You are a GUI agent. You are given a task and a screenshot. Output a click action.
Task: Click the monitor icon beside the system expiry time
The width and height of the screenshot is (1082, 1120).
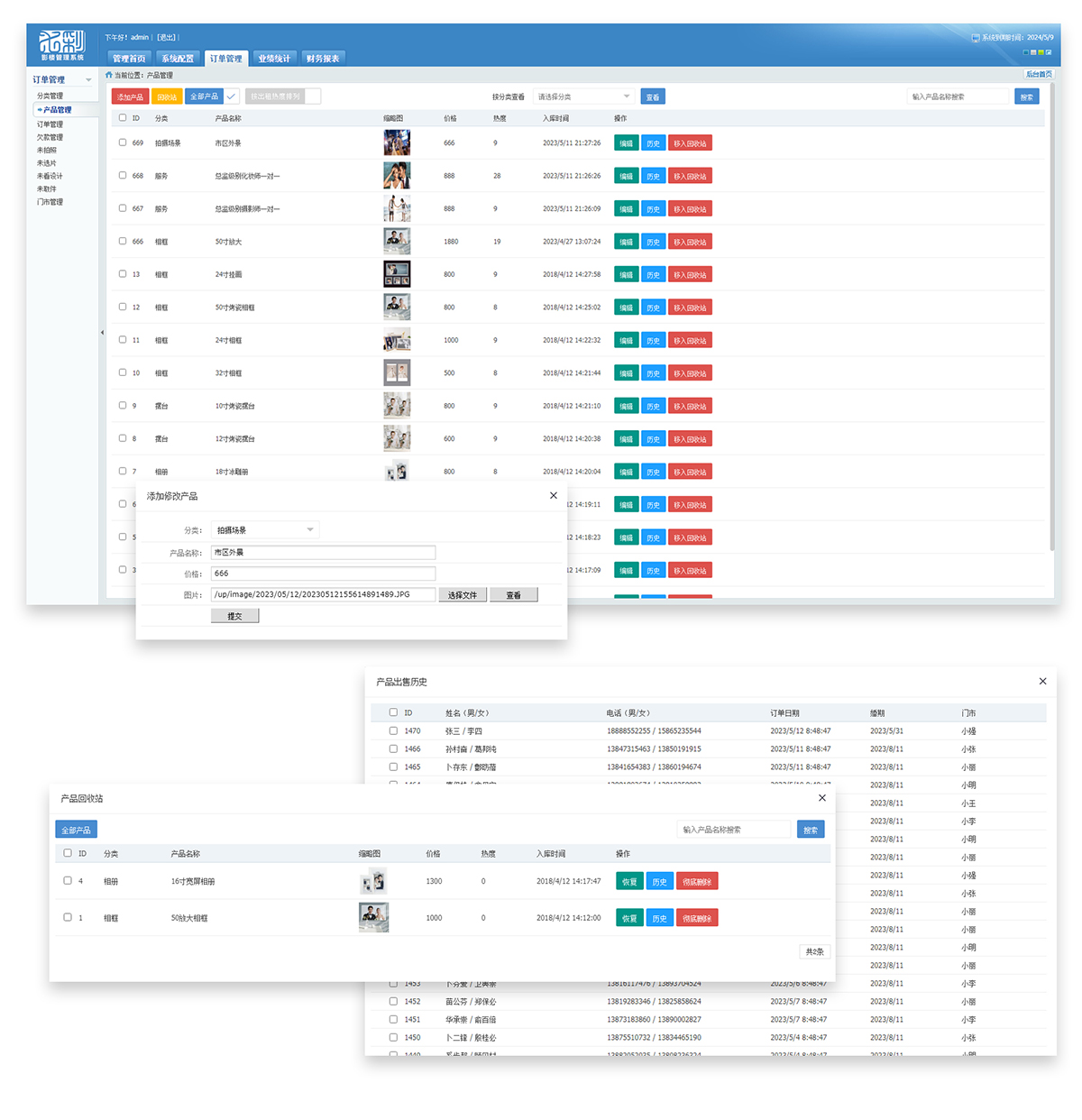pyautogui.click(x=976, y=38)
